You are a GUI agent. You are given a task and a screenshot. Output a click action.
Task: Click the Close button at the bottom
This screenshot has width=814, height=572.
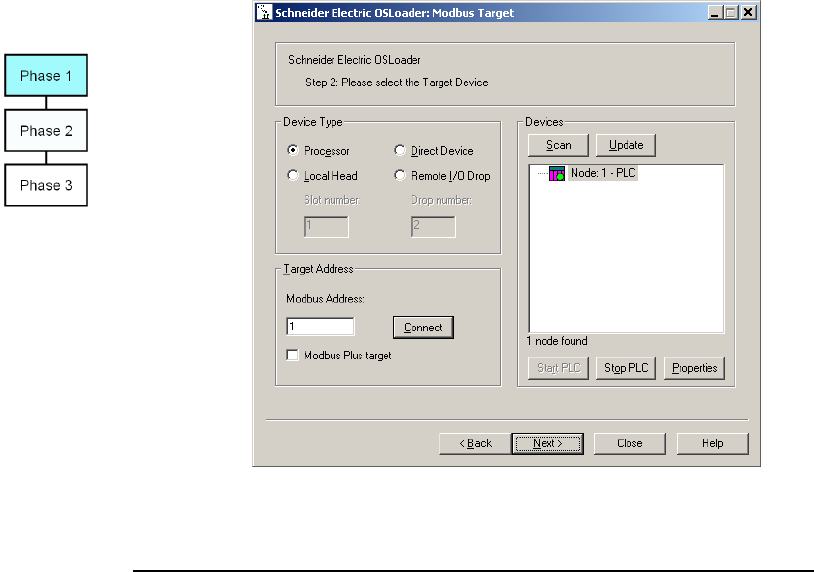click(x=630, y=444)
